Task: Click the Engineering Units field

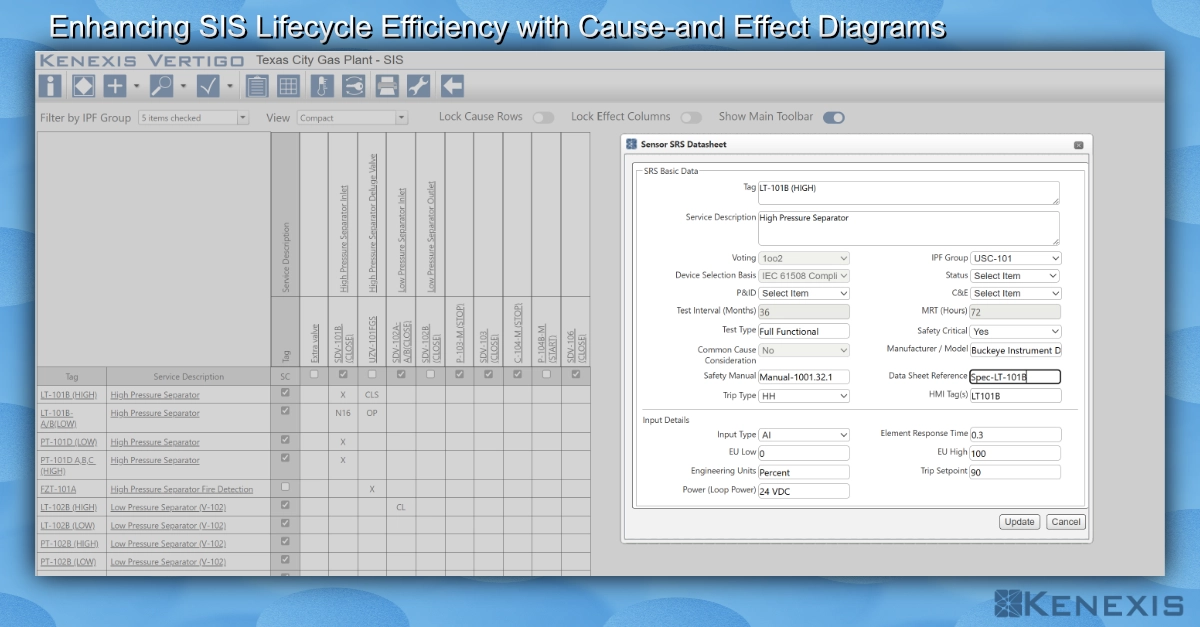Action: tap(804, 472)
